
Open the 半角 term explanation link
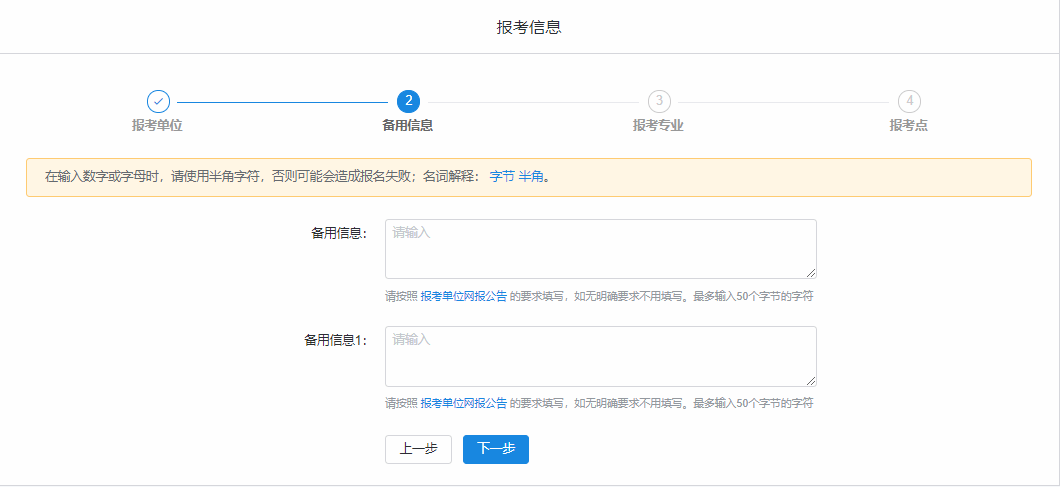click(x=531, y=177)
